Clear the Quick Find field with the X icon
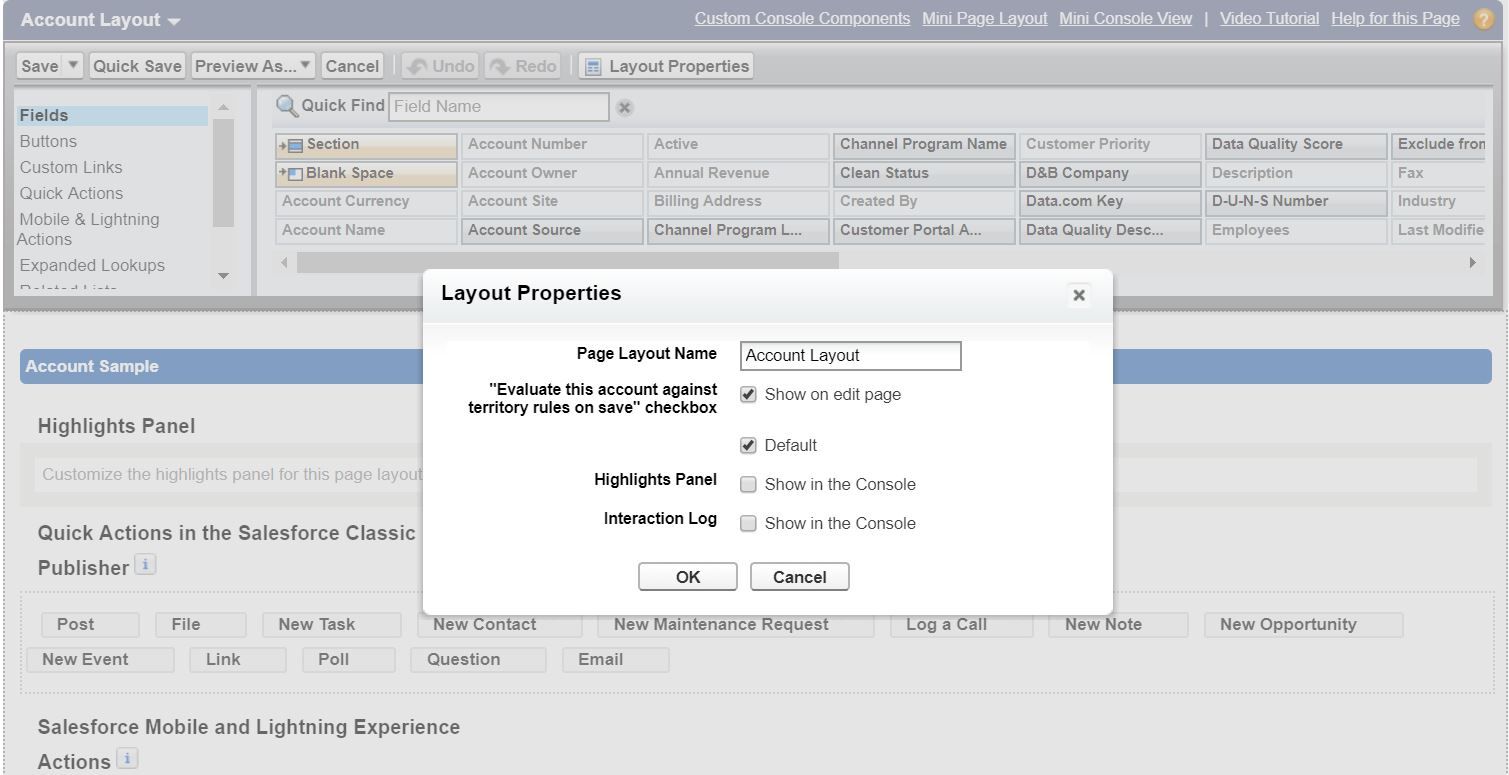 (624, 107)
